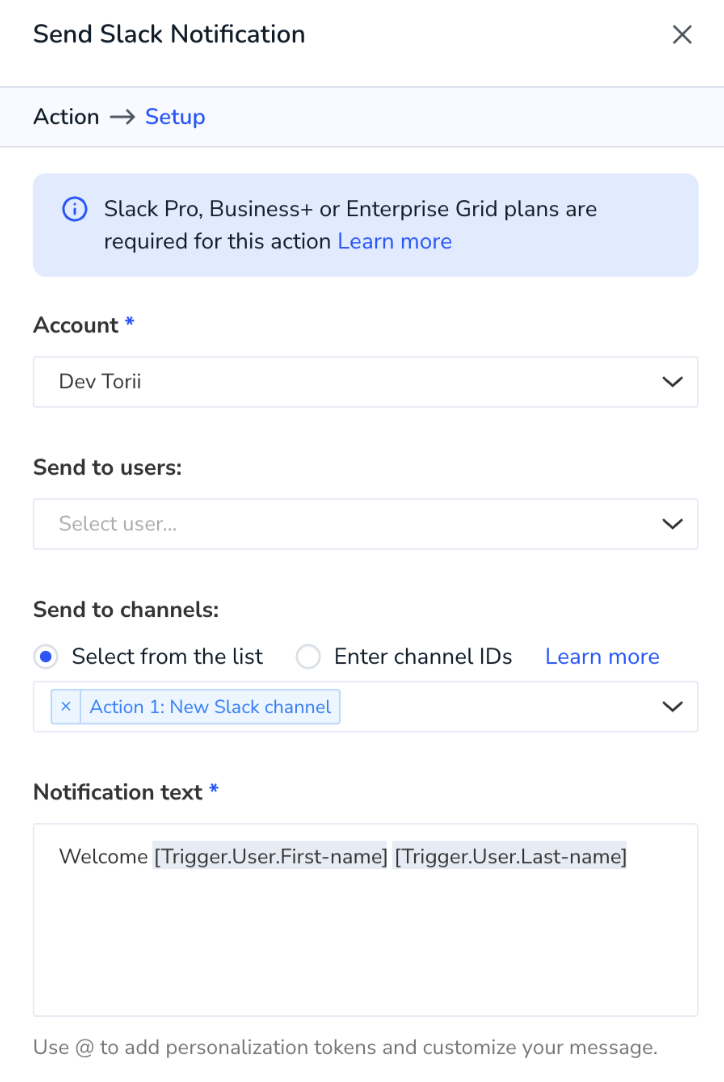This screenshot has height=1082, width=724.
Task: Expand the Send to channels selection box
Action: tap(365, 707)
